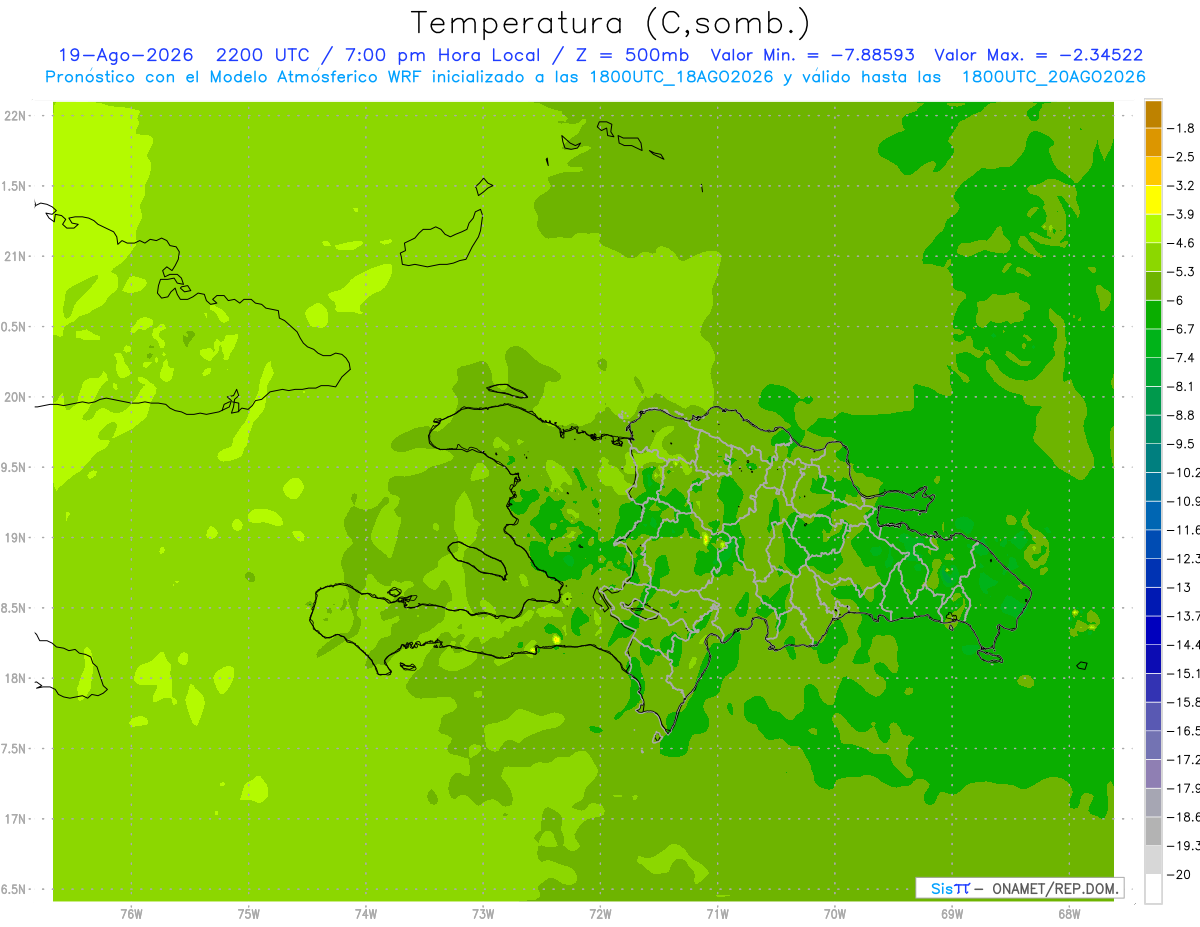Click the -20 colorbar label
Screen dimensions: 1200x927
click(x=1179, y=874)
